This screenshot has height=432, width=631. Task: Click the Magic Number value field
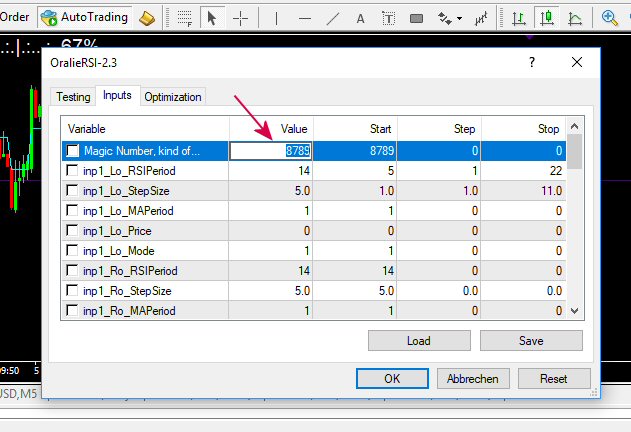[x=271, y=151]
